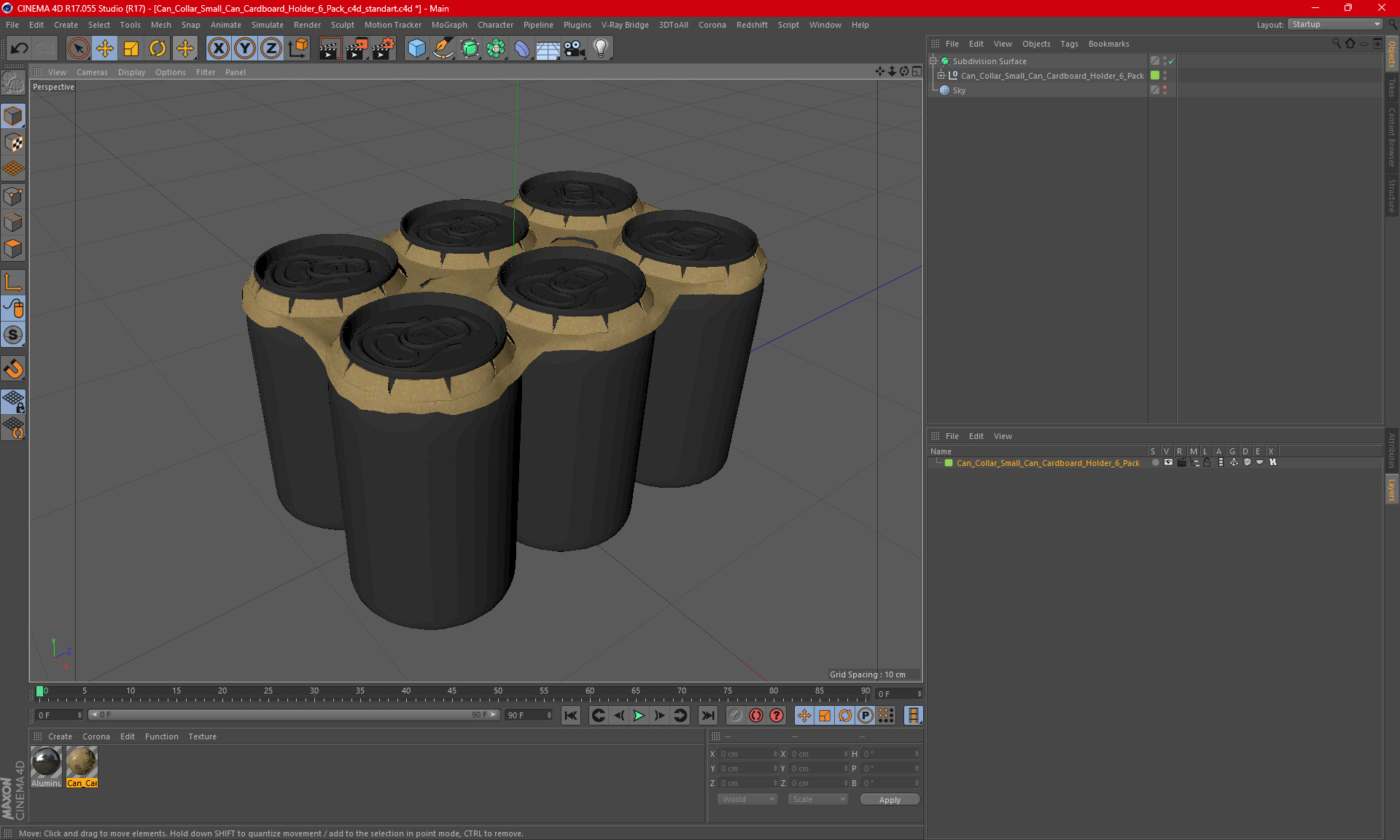Open Objects manager Tags menu

coord(1069,44)
